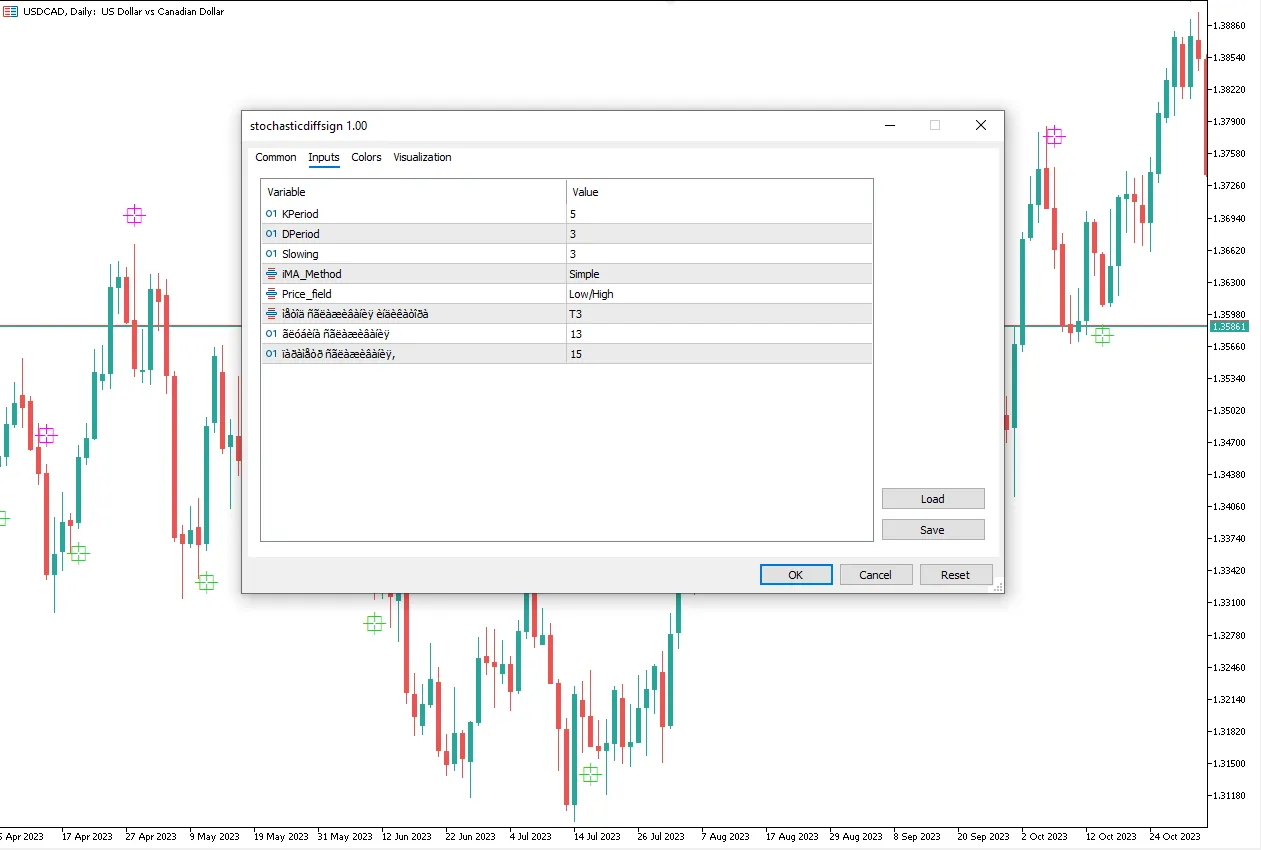Select green signal marker near 12 Oct candles
Viewport: 1261px width, 850px height.
coord(1102,336)
